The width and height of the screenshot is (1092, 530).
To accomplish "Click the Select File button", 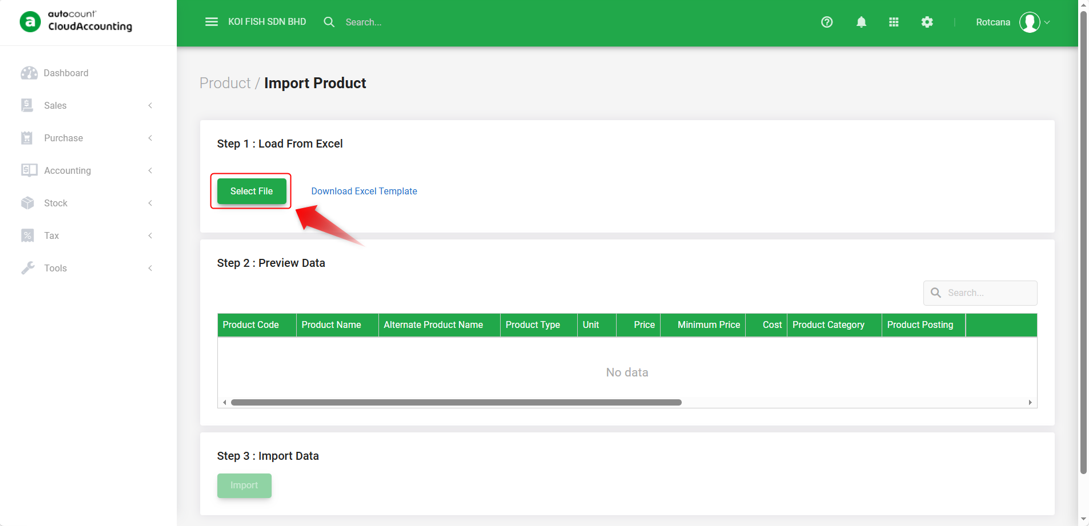I will [251, 191].
